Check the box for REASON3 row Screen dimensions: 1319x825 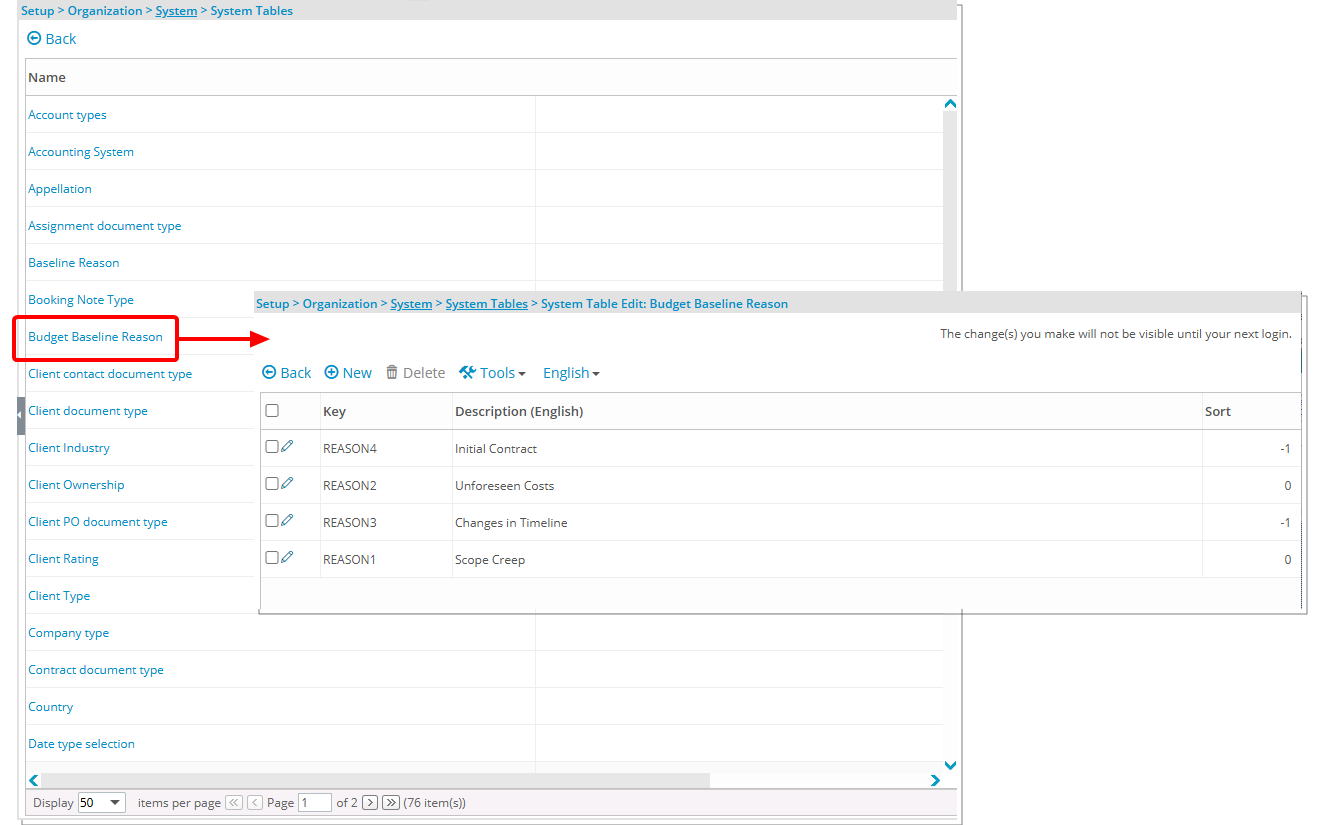tap(272, 521)
